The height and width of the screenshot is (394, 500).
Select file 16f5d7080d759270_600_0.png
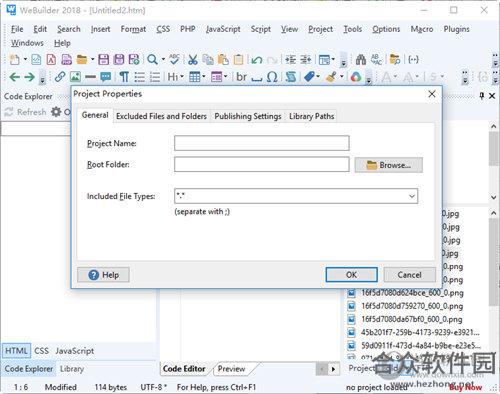405,306
